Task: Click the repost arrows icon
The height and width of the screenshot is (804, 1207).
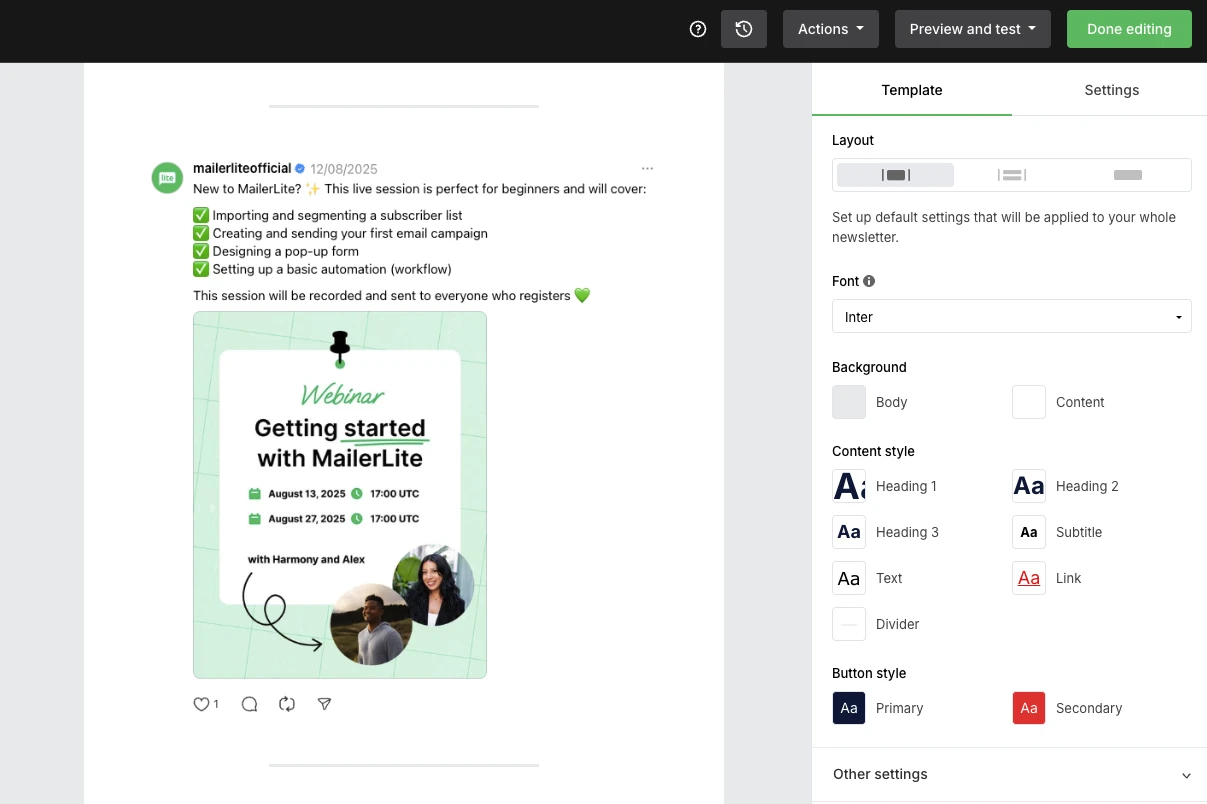Action: click(x=287, y=704)
